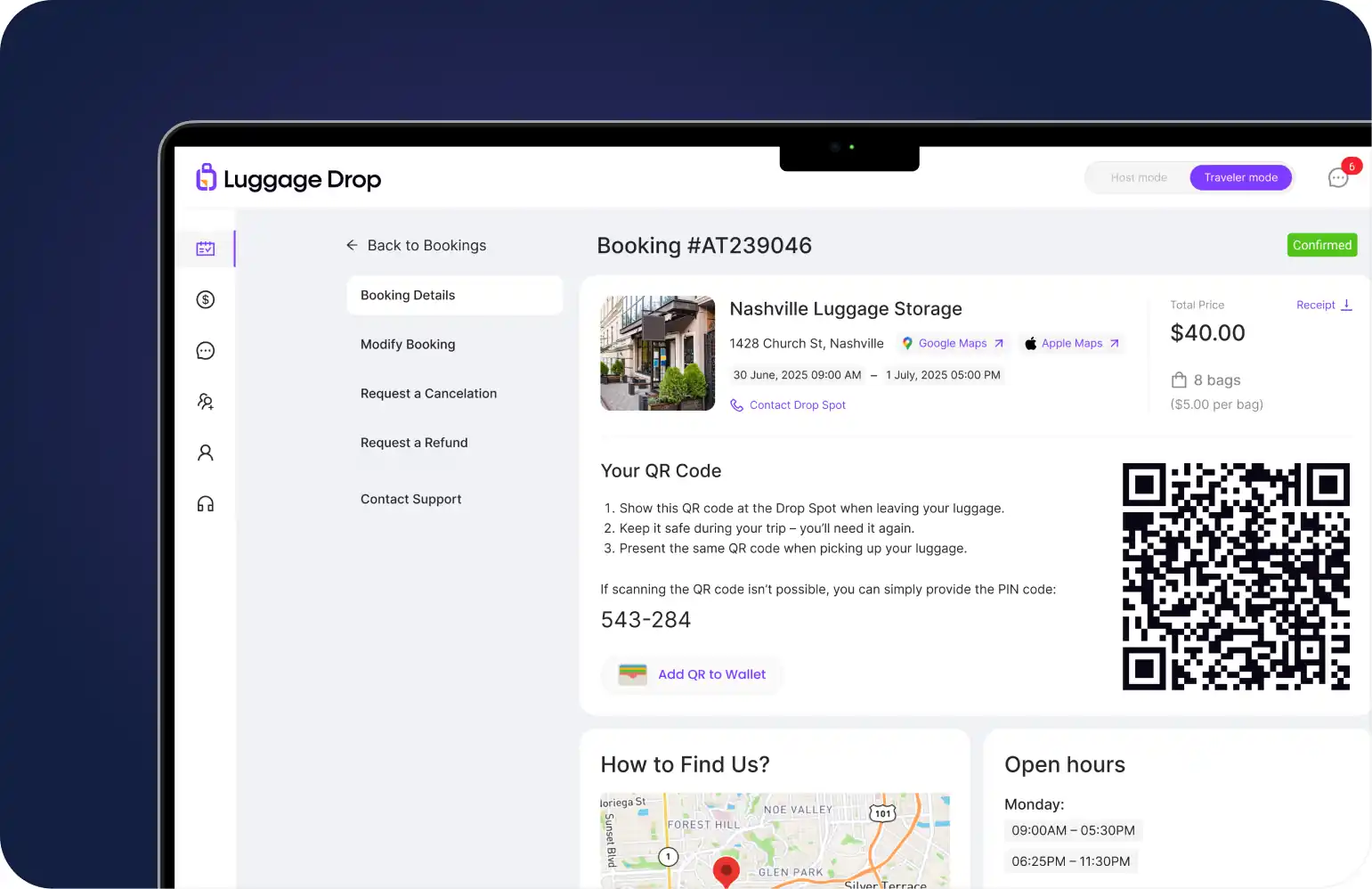The image size is (1372, 889).
Task: Open the referrals people sidebar icon
Action: tap(206, 402)
